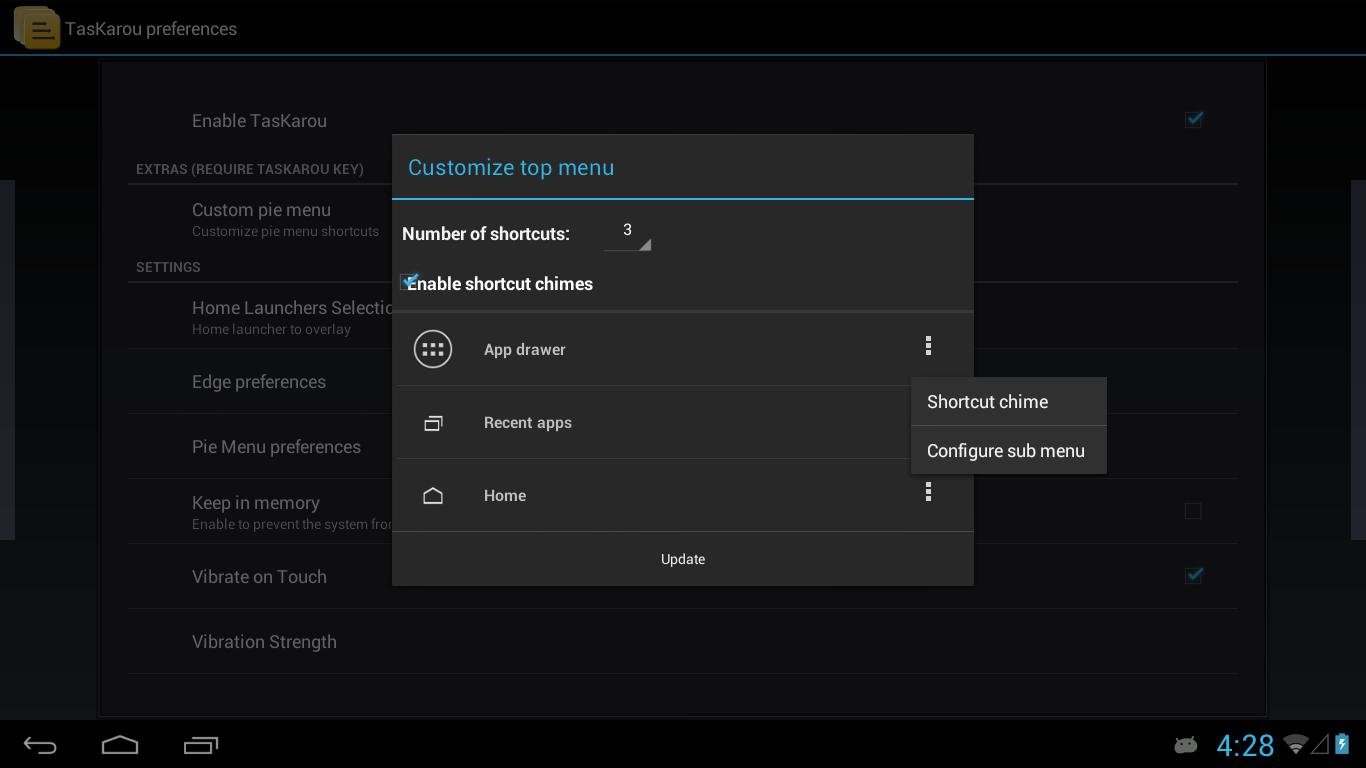Toggle the Enable shortcut chimes checkbox
The image size is (1366, 768).
(410, 282)
